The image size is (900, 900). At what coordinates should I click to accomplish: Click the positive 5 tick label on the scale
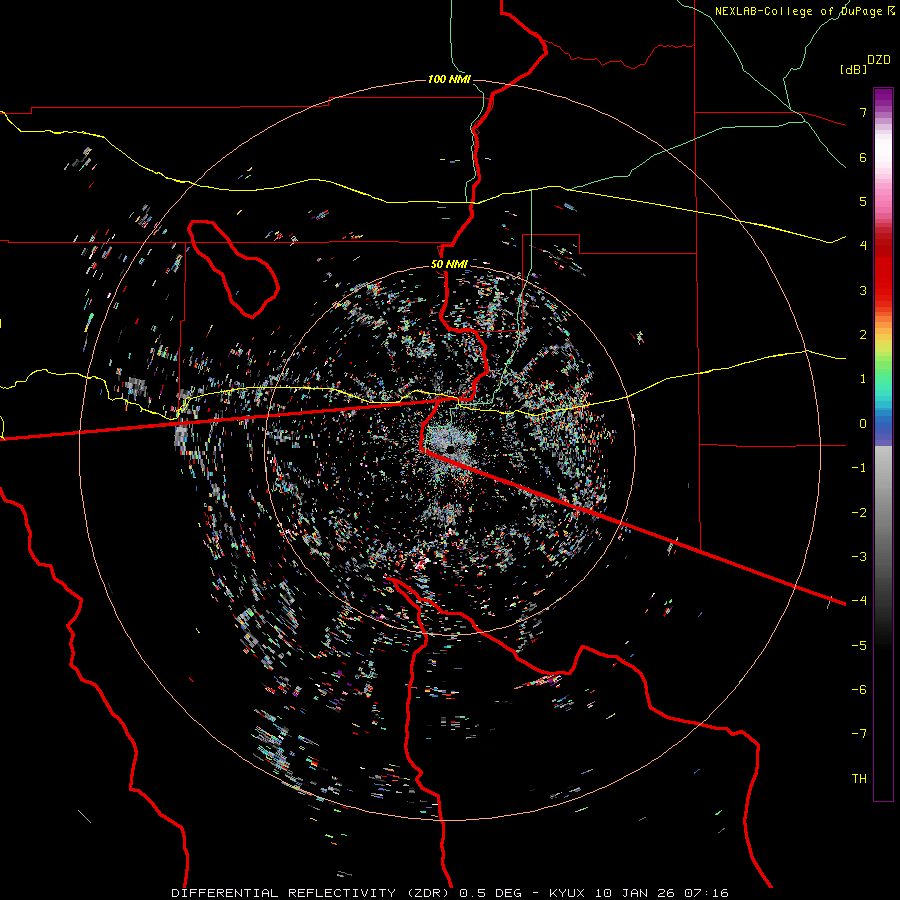(x=863, y=201)
